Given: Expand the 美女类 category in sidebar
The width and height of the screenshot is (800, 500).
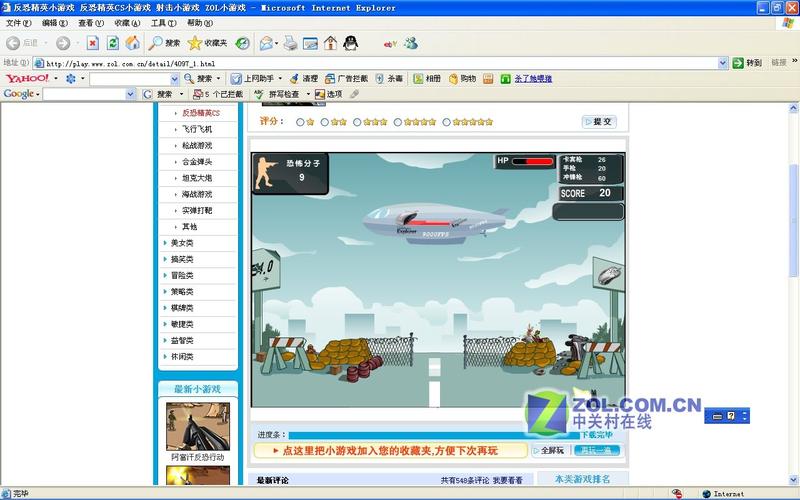Looking at the screenshot, I should pyautogui.click(x=182, y=243).
